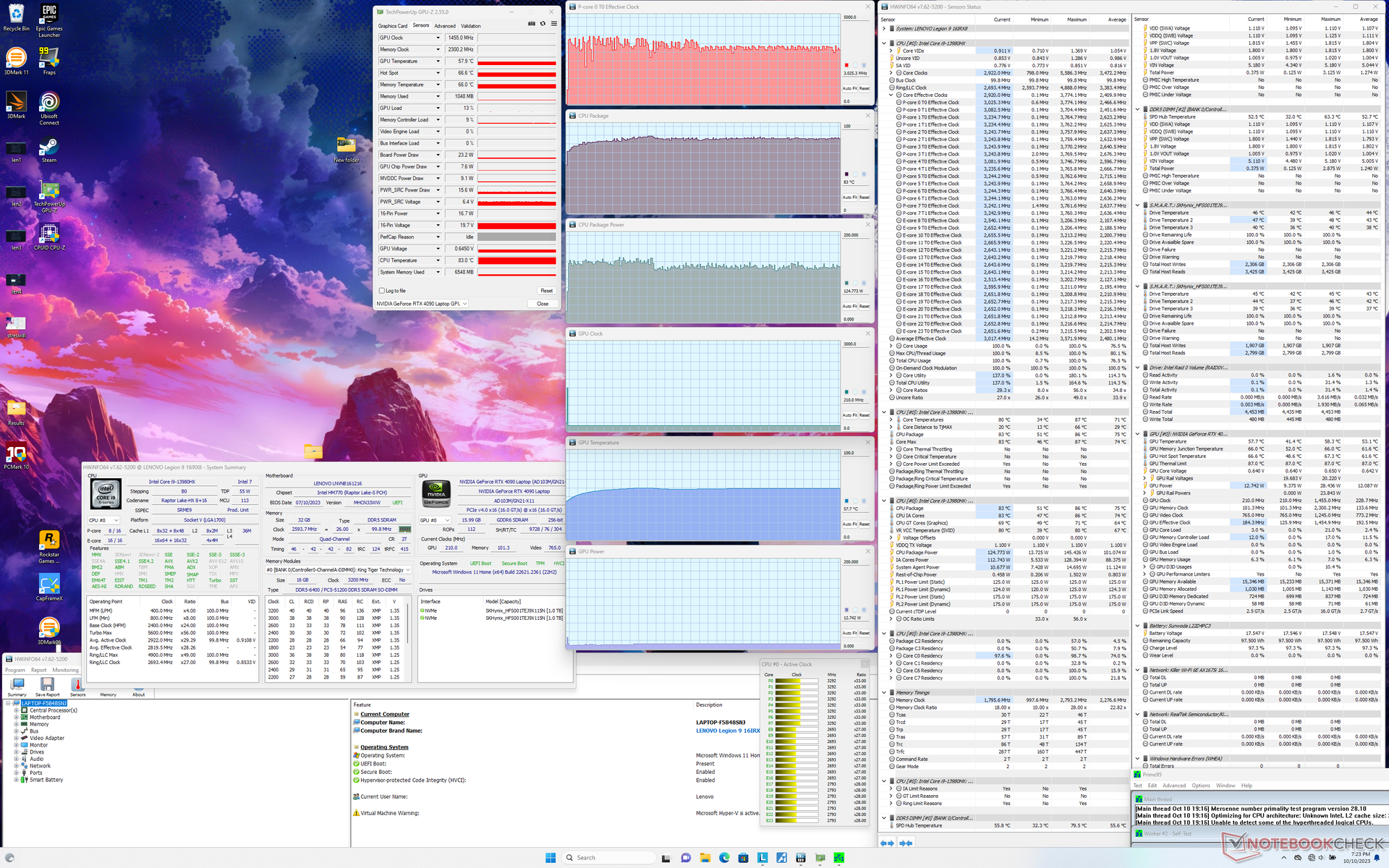Click GPU-Z screenshot camera icon

point(532,24)
